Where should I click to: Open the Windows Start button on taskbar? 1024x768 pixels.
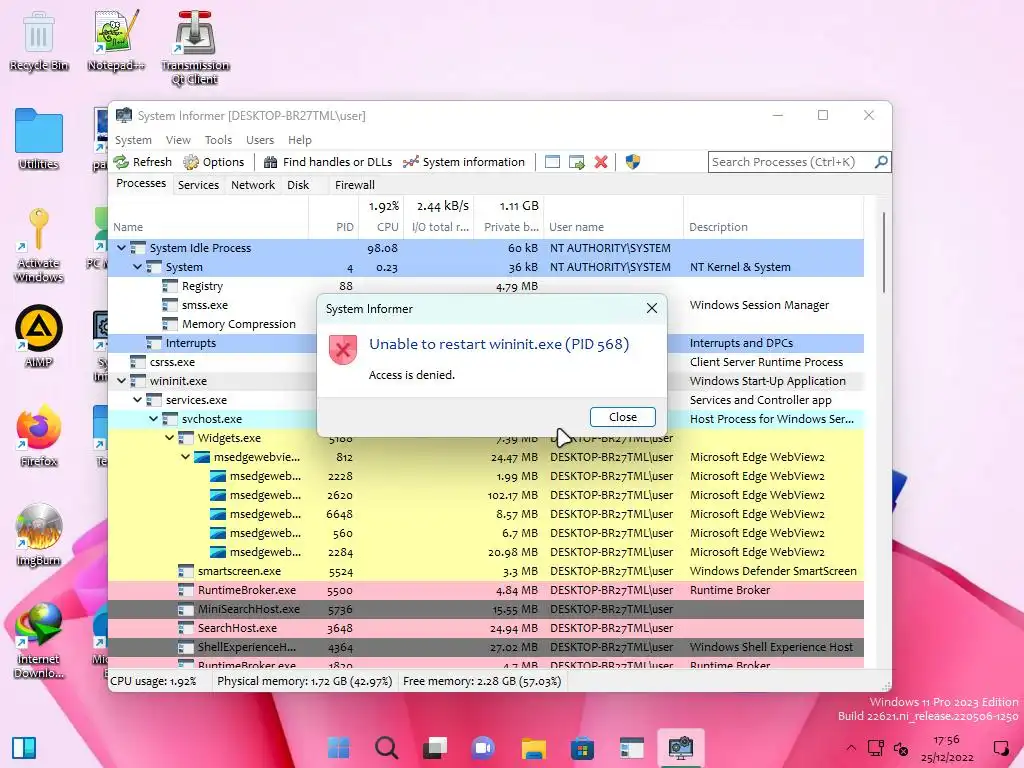338,748
